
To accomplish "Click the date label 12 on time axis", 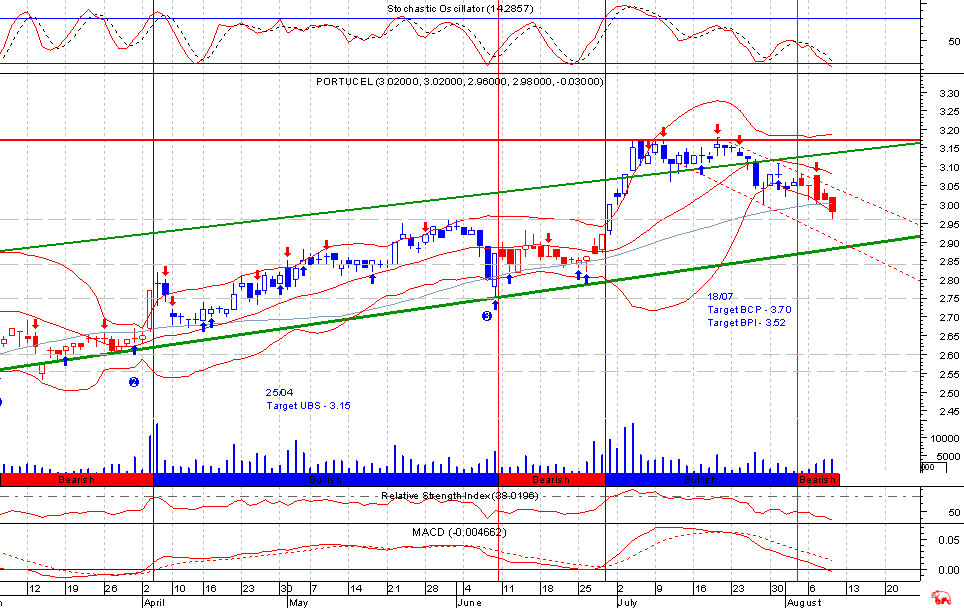I will 34,589.
